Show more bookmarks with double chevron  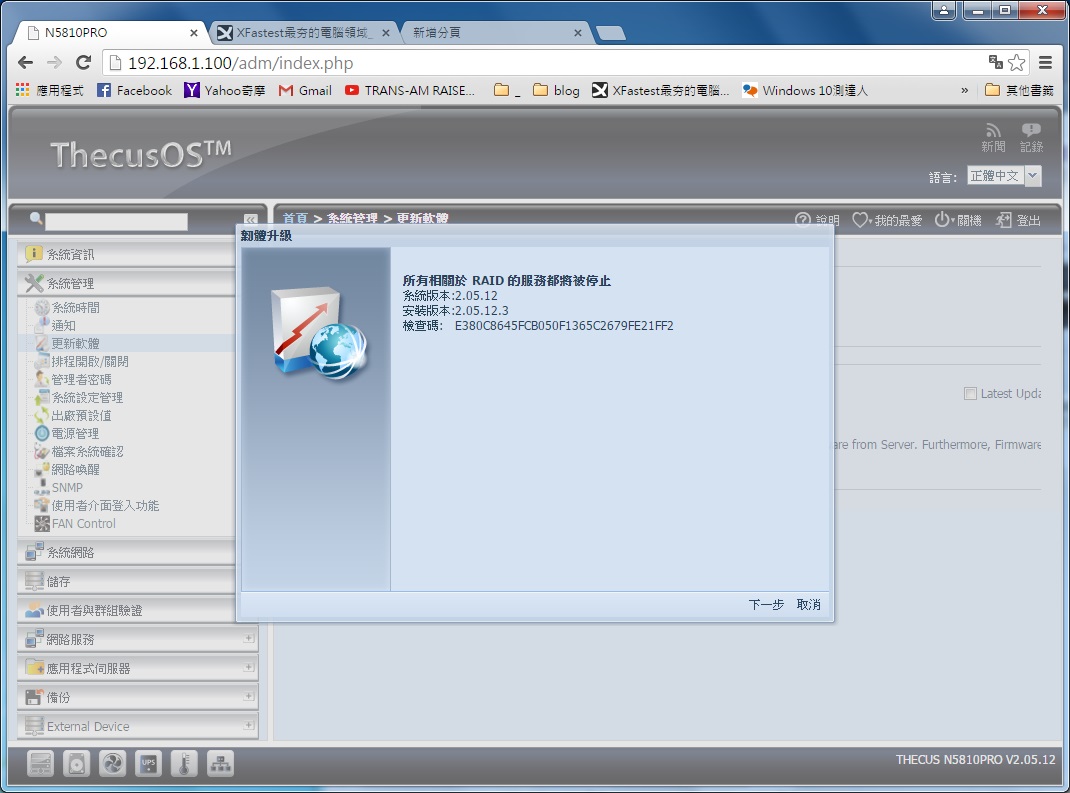click(964, 90)
